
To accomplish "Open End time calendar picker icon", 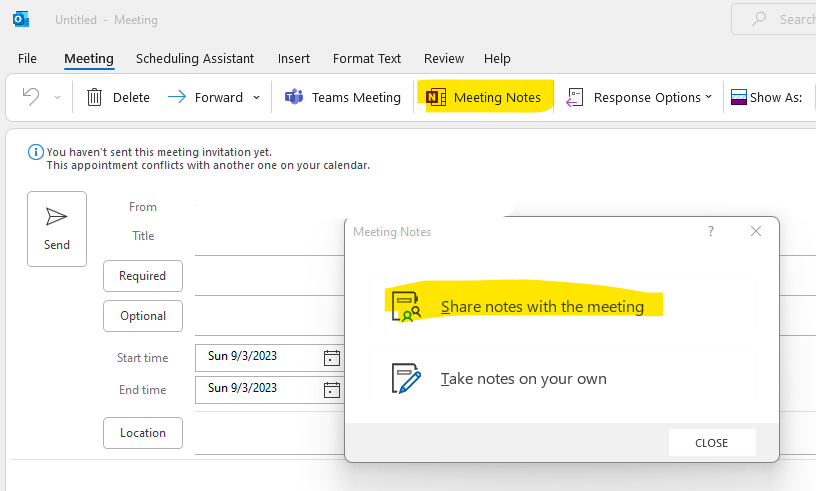I will [332, 390].
